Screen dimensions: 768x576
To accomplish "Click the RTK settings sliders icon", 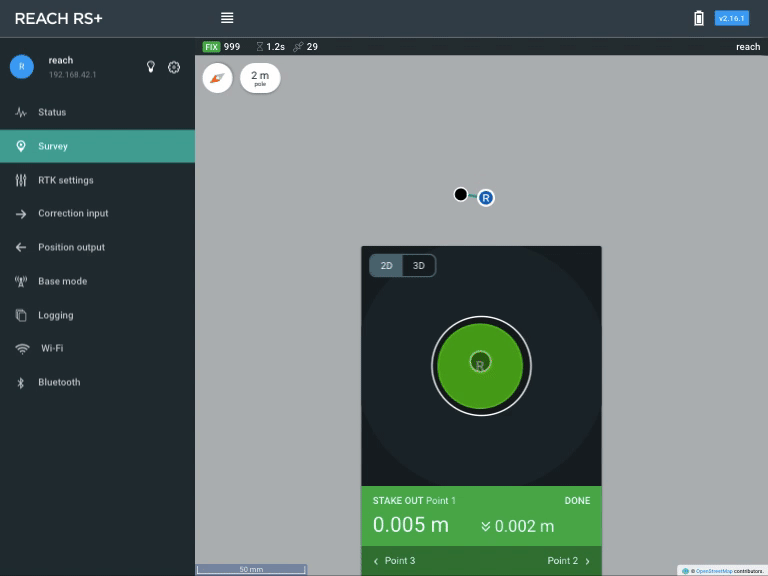I will tap(21, 180).
